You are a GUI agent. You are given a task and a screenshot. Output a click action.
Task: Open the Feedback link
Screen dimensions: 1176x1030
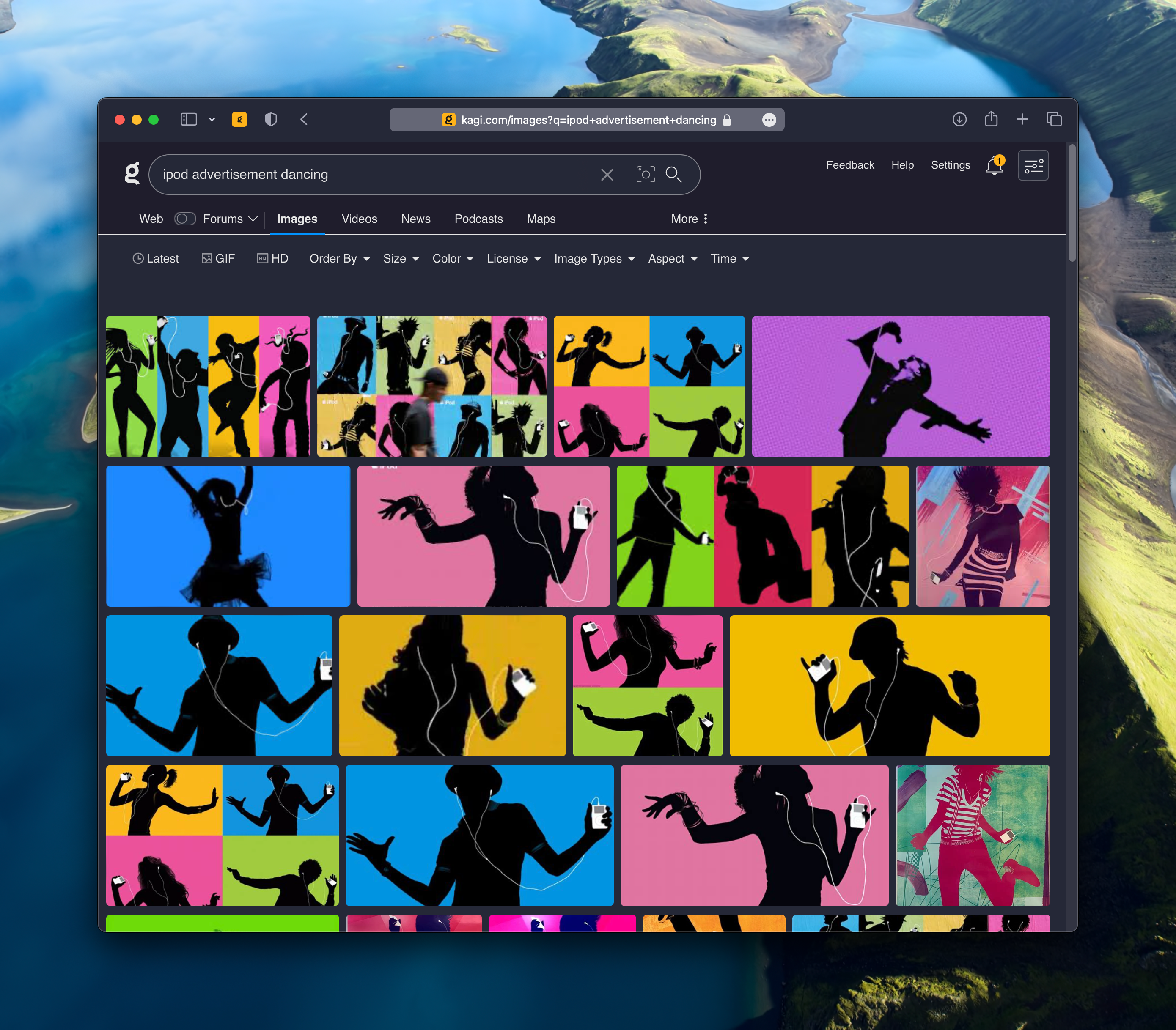(x=850, y=165)
